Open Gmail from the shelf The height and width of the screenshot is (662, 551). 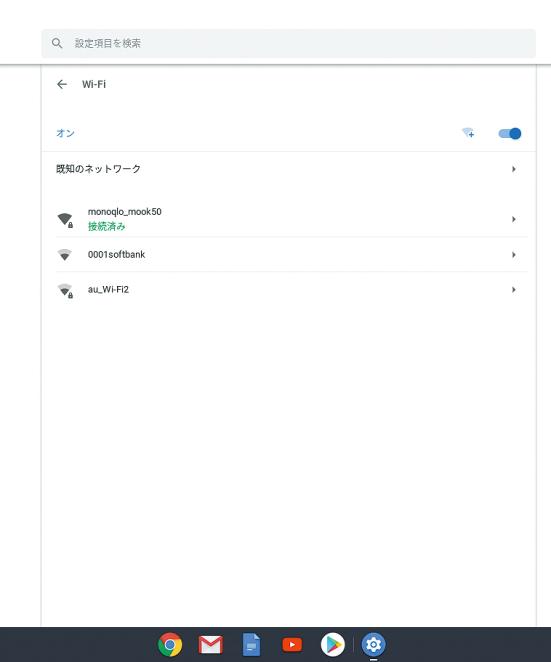click(x=210, y=645)
